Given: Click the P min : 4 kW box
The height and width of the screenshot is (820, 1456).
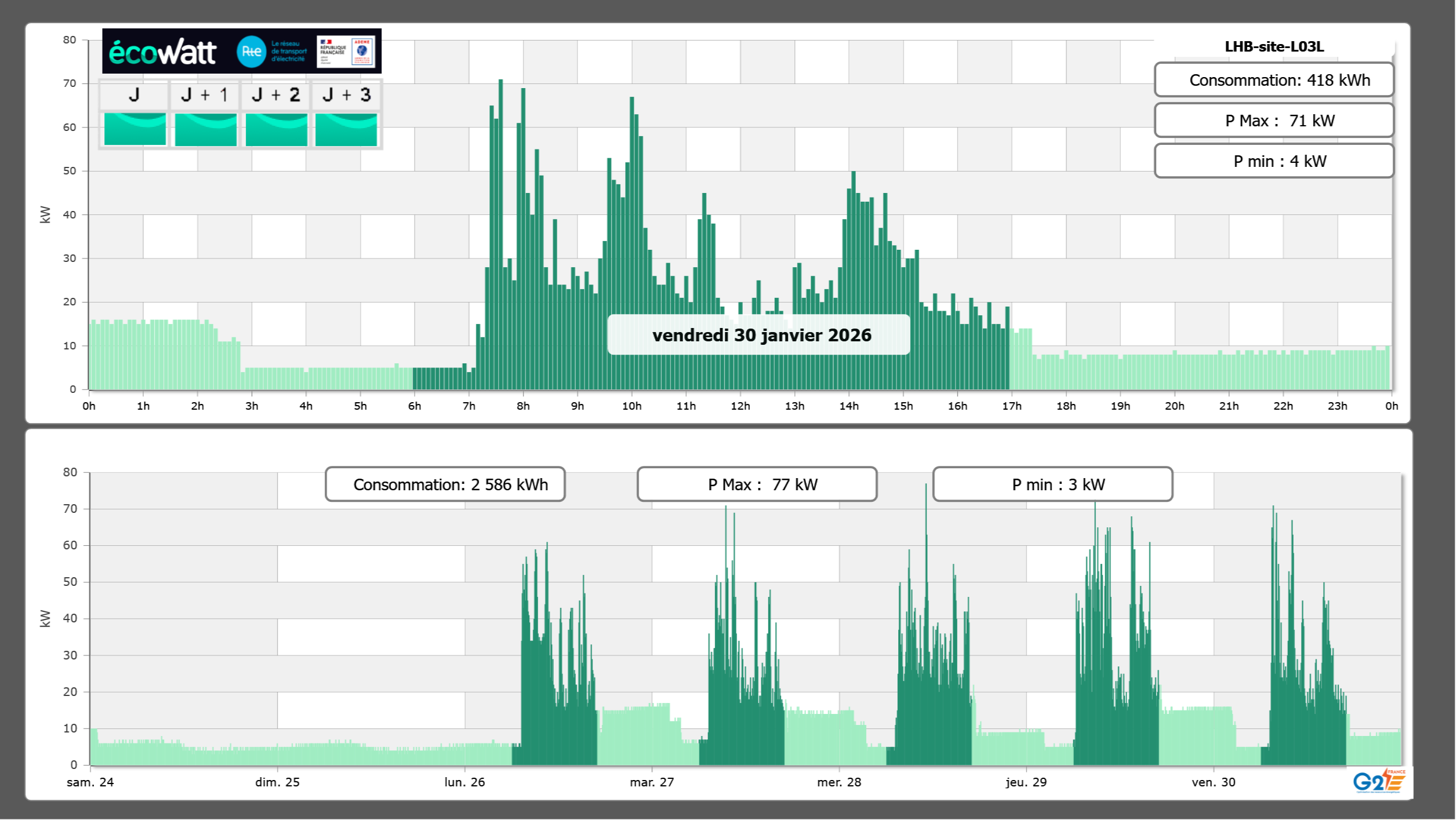Looking at the screenshot, I should click(x=1273, y=161).
